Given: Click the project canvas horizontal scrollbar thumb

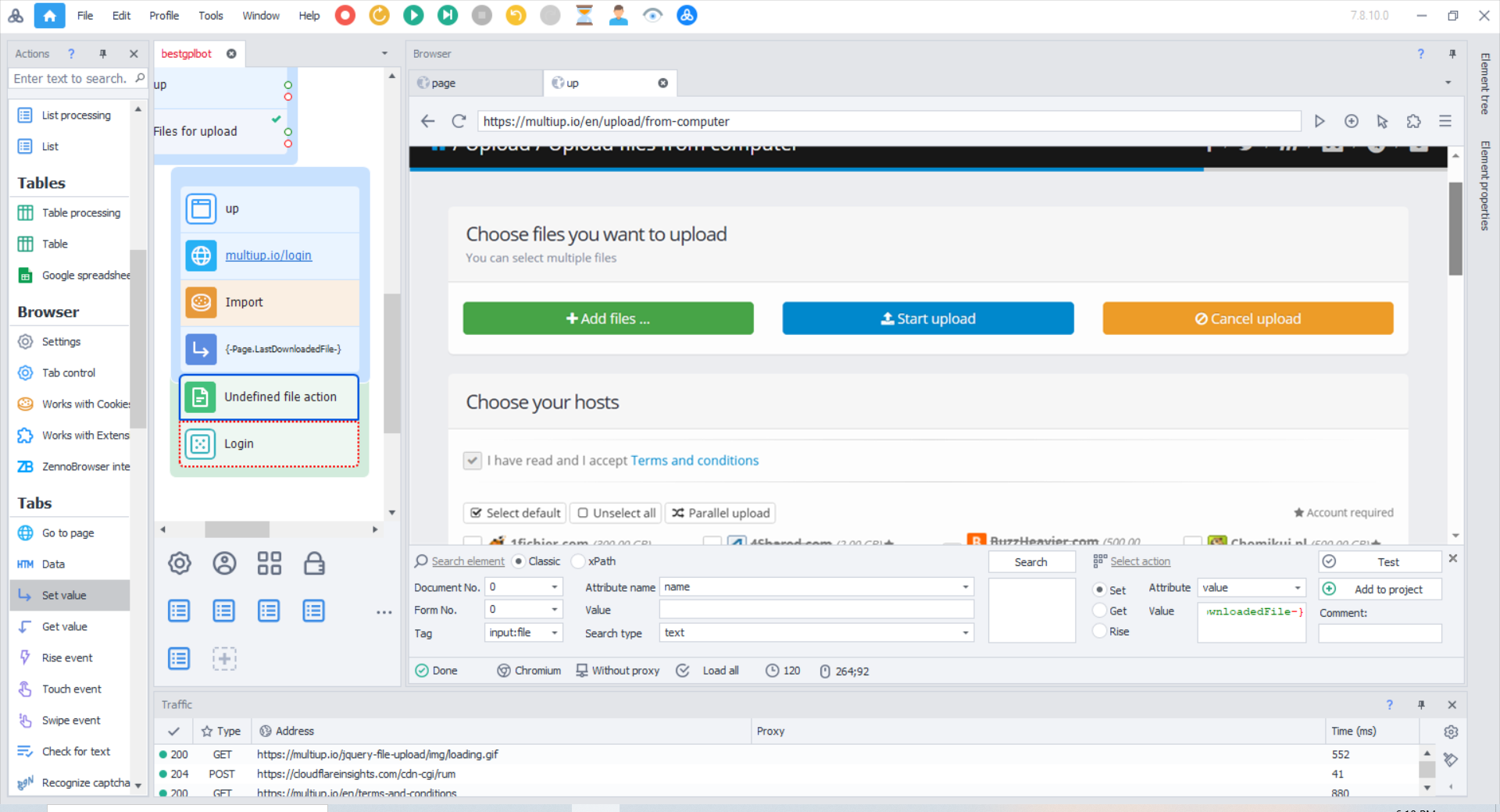Looking at the screenshot, I should [237, 529].
